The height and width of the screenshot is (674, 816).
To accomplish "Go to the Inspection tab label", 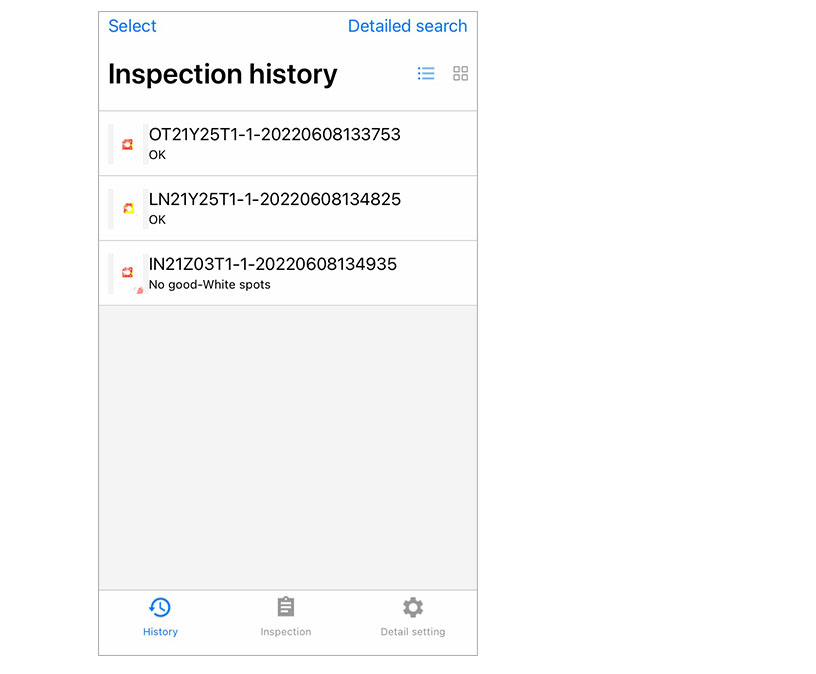I will click(x=286, y=632).
